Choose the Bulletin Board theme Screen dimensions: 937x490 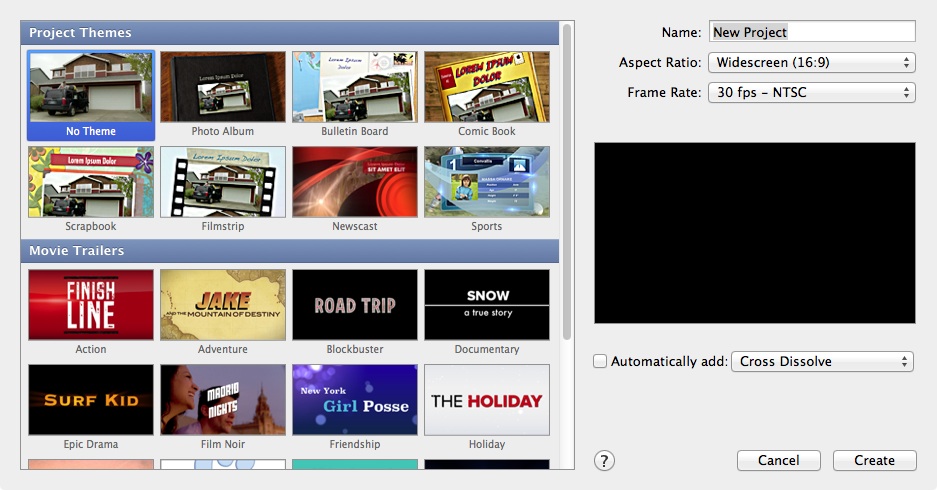click(x=355, y=87)
